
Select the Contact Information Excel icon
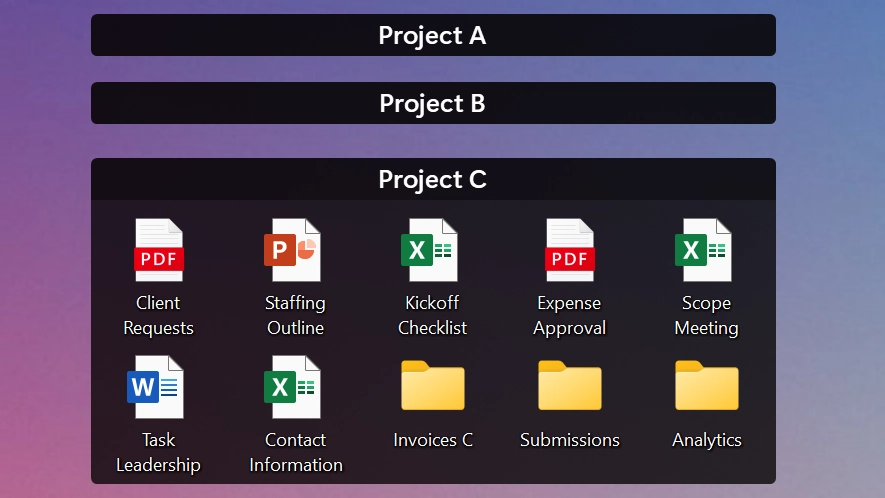(x=292, y=387)
